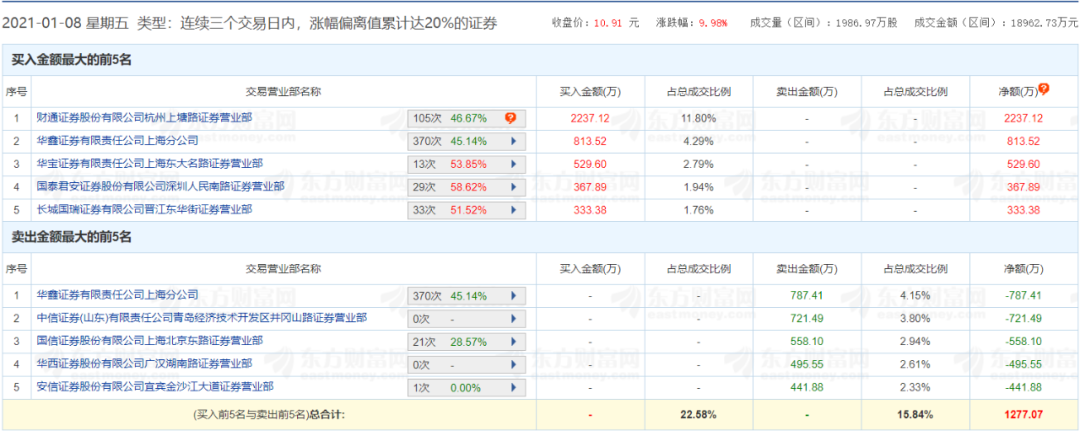Click the help icon next to the 净额(万) header
Image resolution: width=1080 pixels, height=431 pixels.
point(1044,89)
